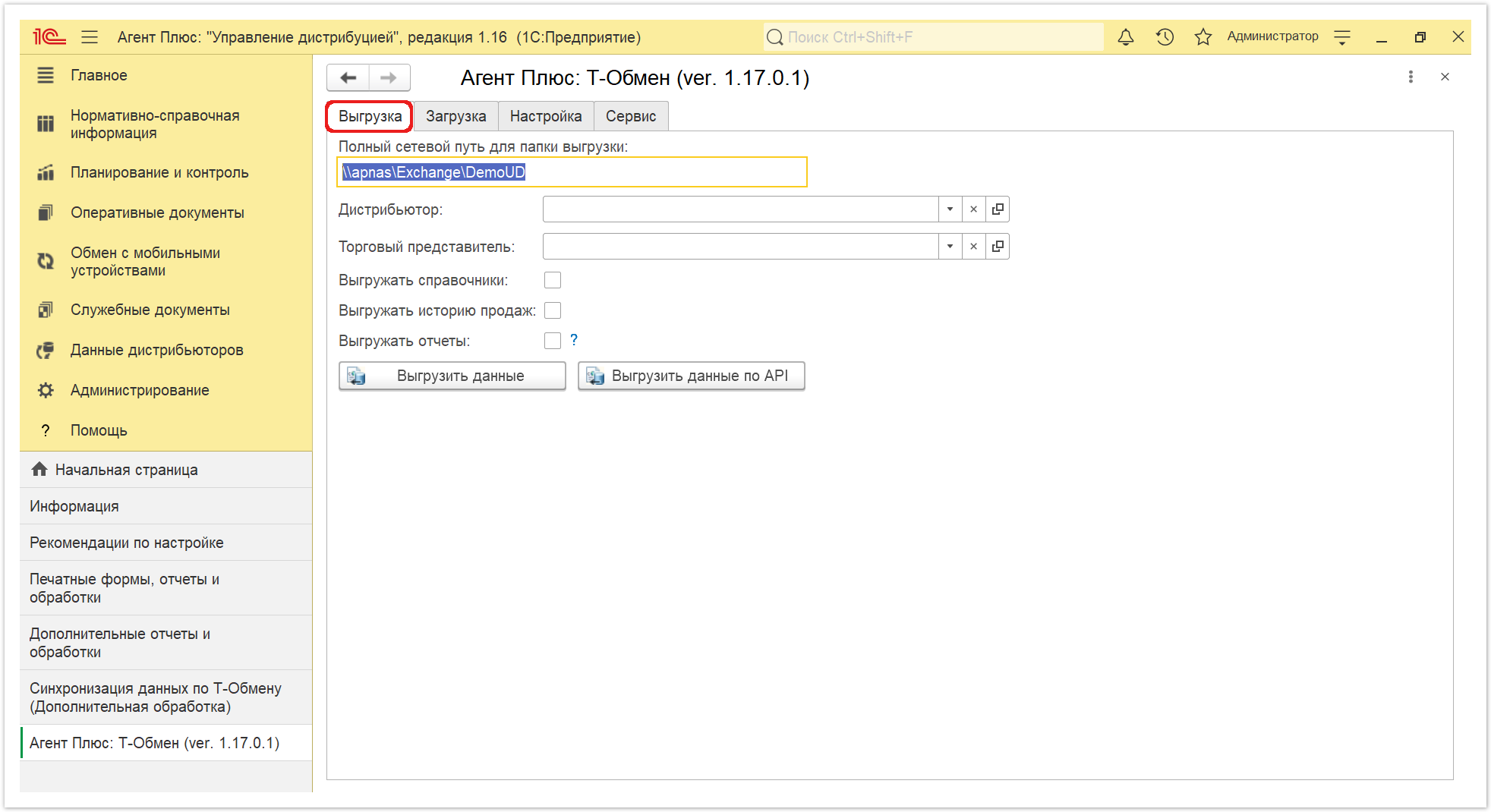Click the Выгрузить данные button
Image resolution: width=1491 pixels, height=812 pixels.
coord(452,376)
